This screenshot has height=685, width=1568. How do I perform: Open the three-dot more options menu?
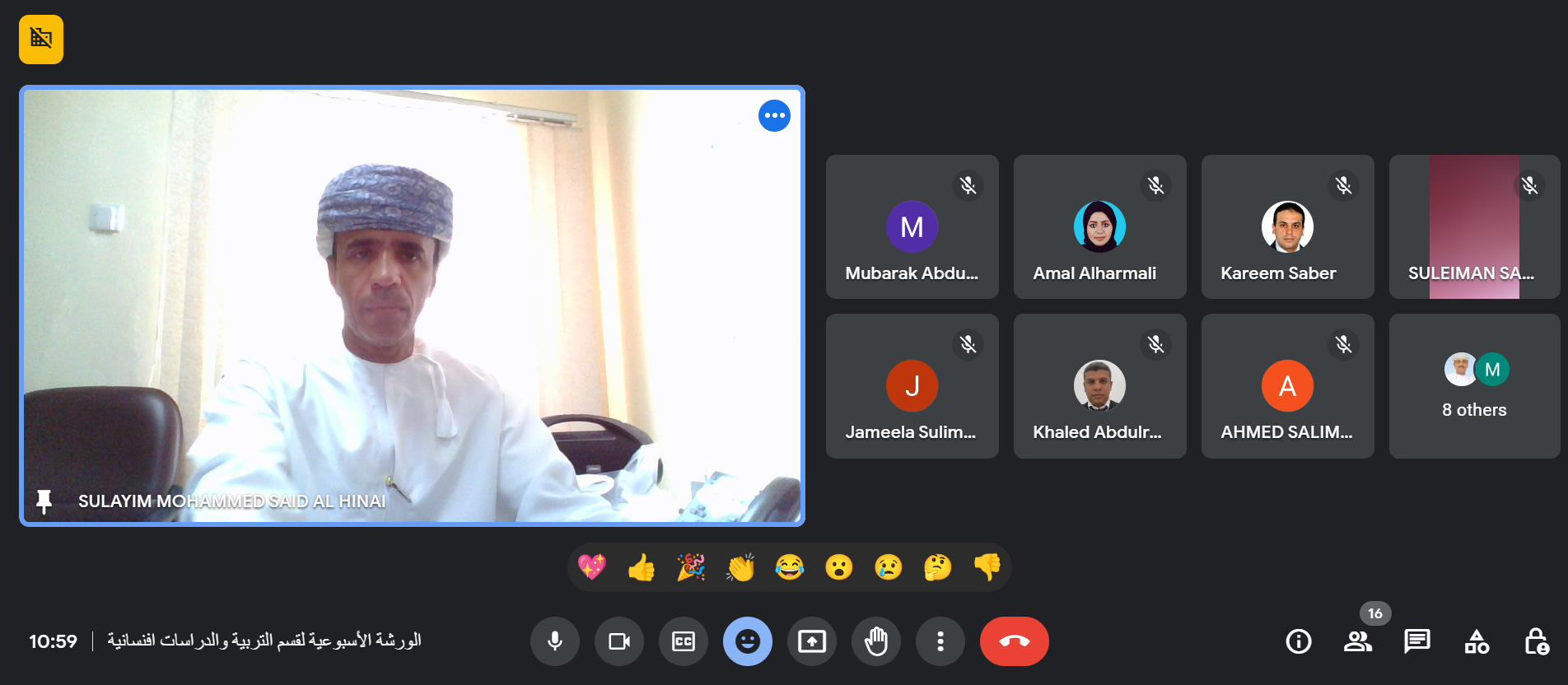point(940,641)
